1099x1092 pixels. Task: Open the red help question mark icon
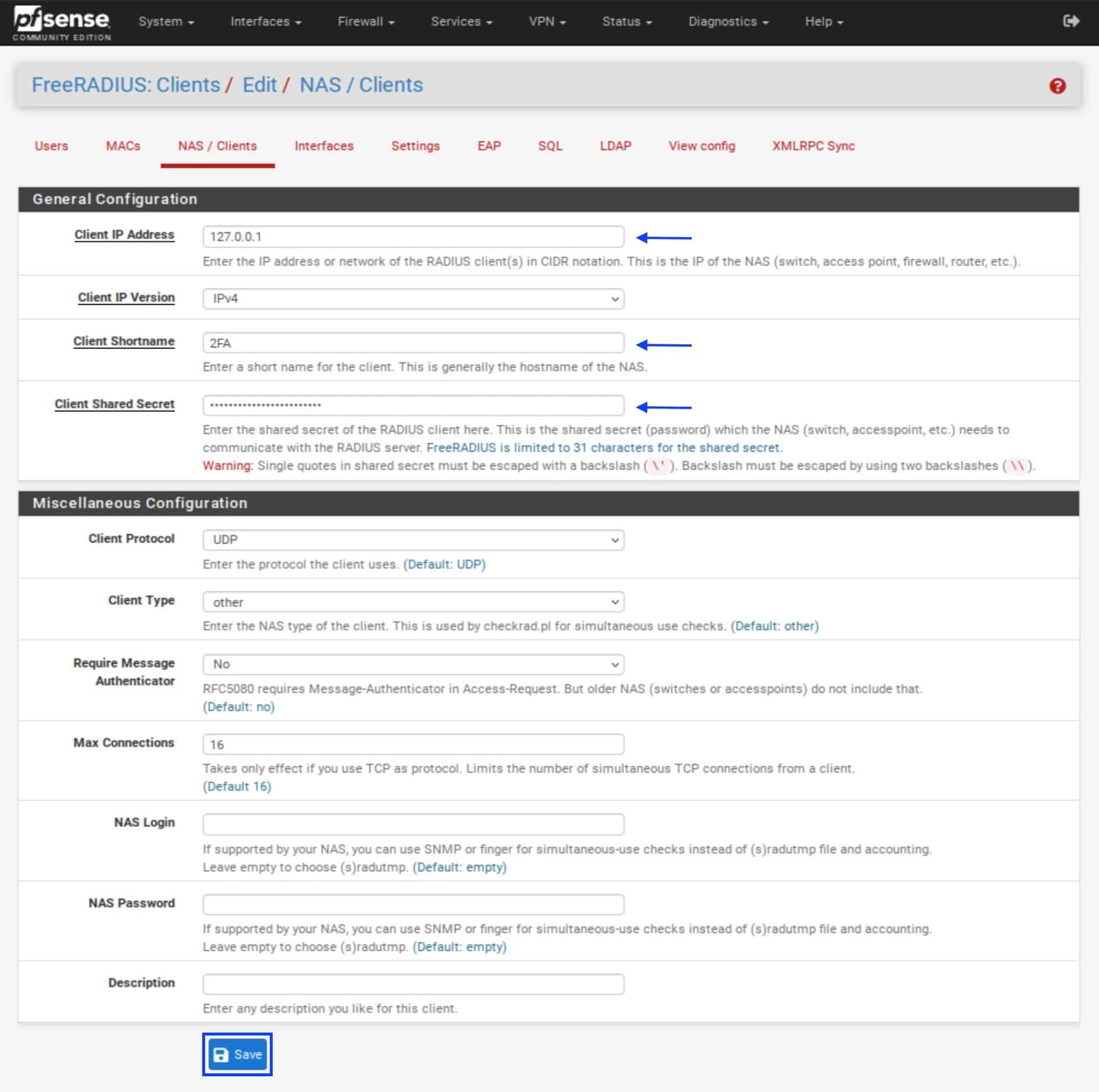pos(1057,86)
